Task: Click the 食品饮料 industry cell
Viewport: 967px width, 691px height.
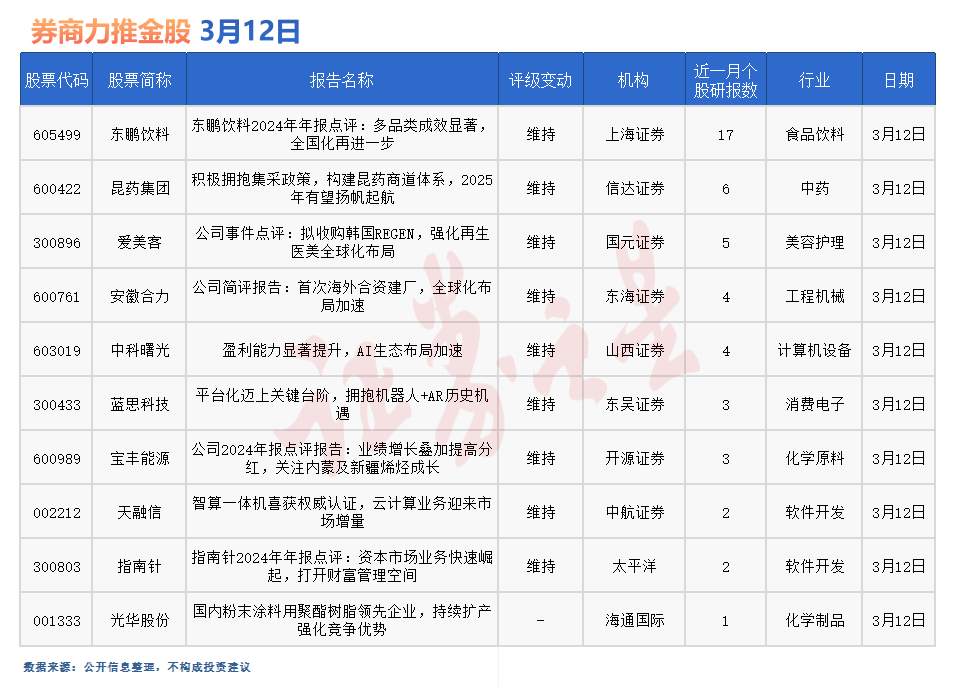Action: tap(815, 134)
